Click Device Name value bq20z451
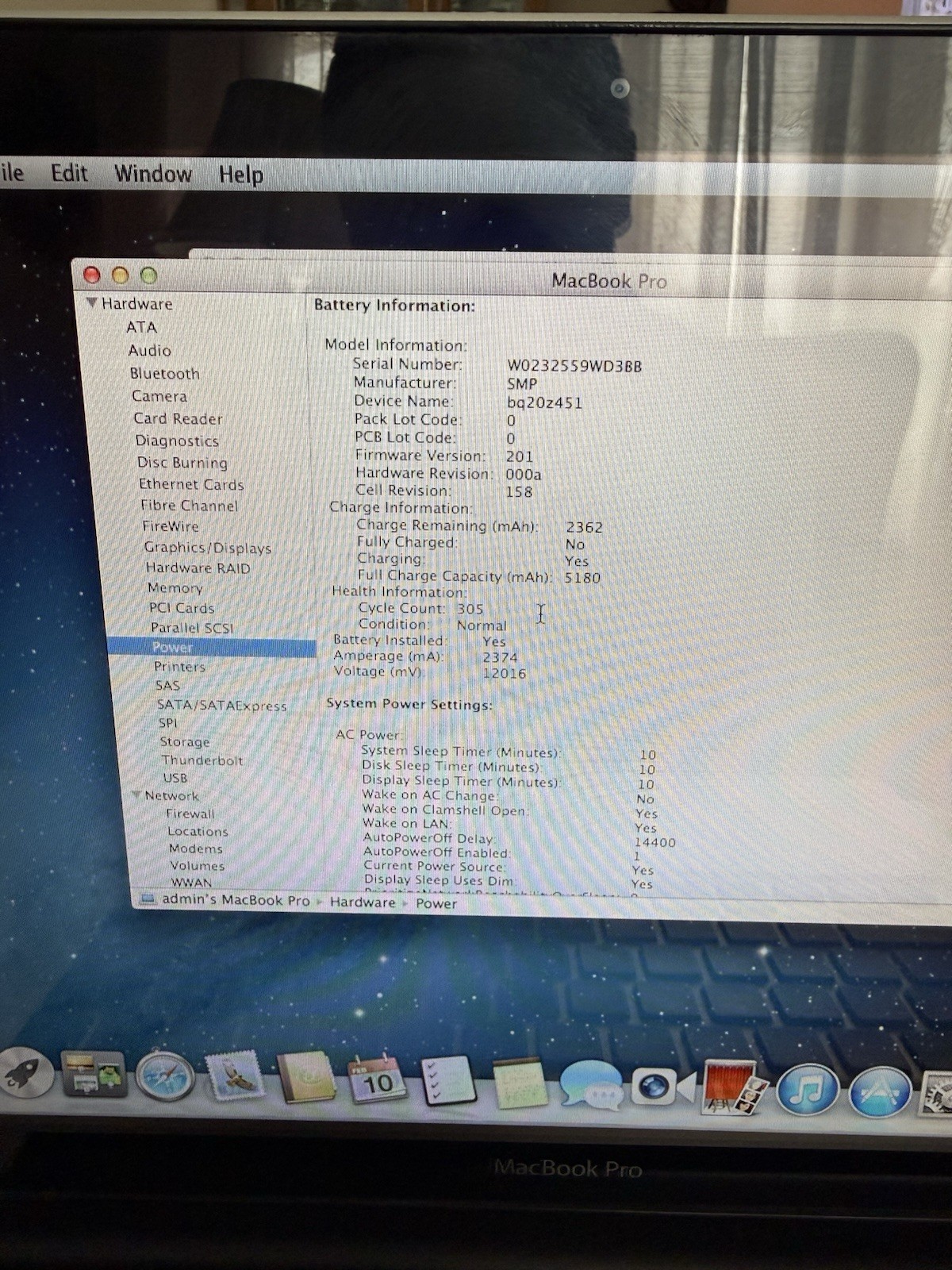The image size is (952, 1270). click(544, 402)
